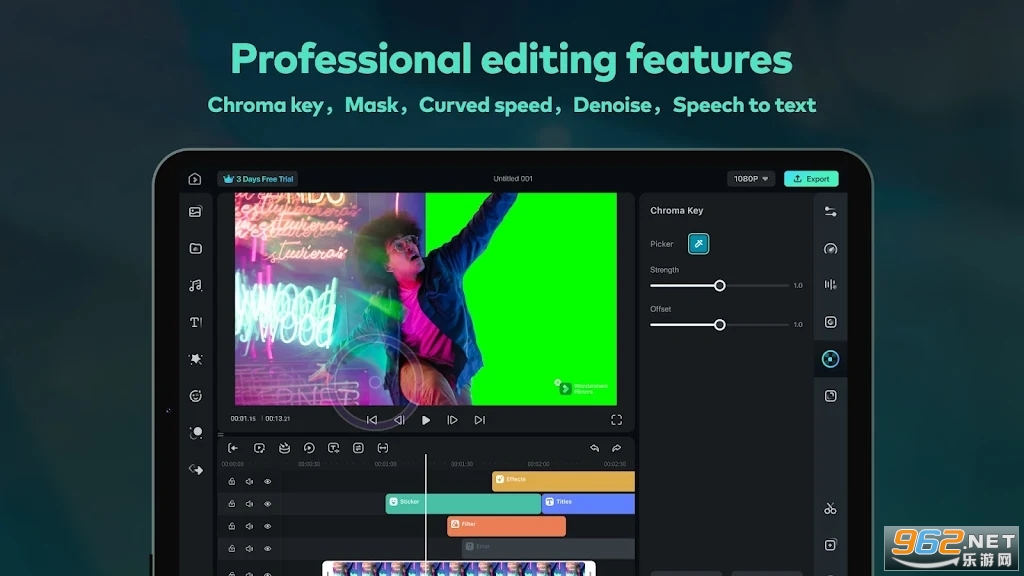Click the circular replay timeline icon
The height and width of the screenshot is (576, 1024).
pyautogui.click(x=309, y=448)
